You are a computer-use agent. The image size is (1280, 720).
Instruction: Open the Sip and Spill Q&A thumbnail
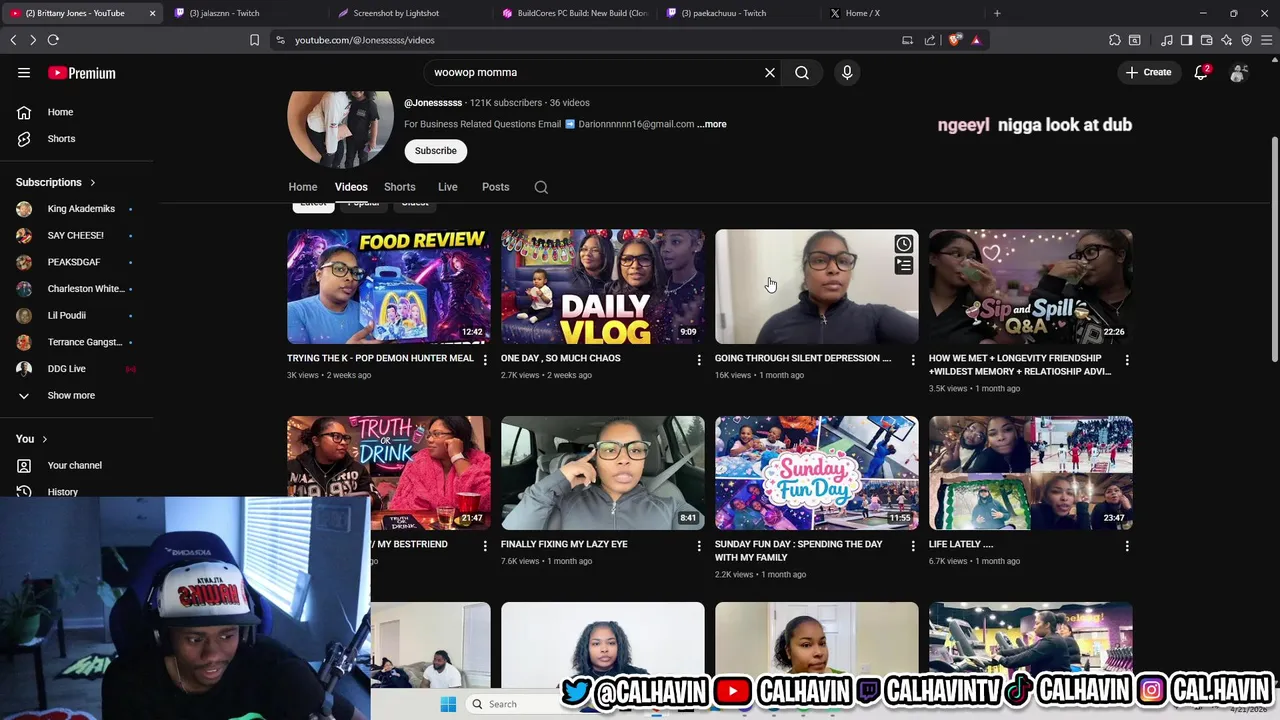(1031, 287)
